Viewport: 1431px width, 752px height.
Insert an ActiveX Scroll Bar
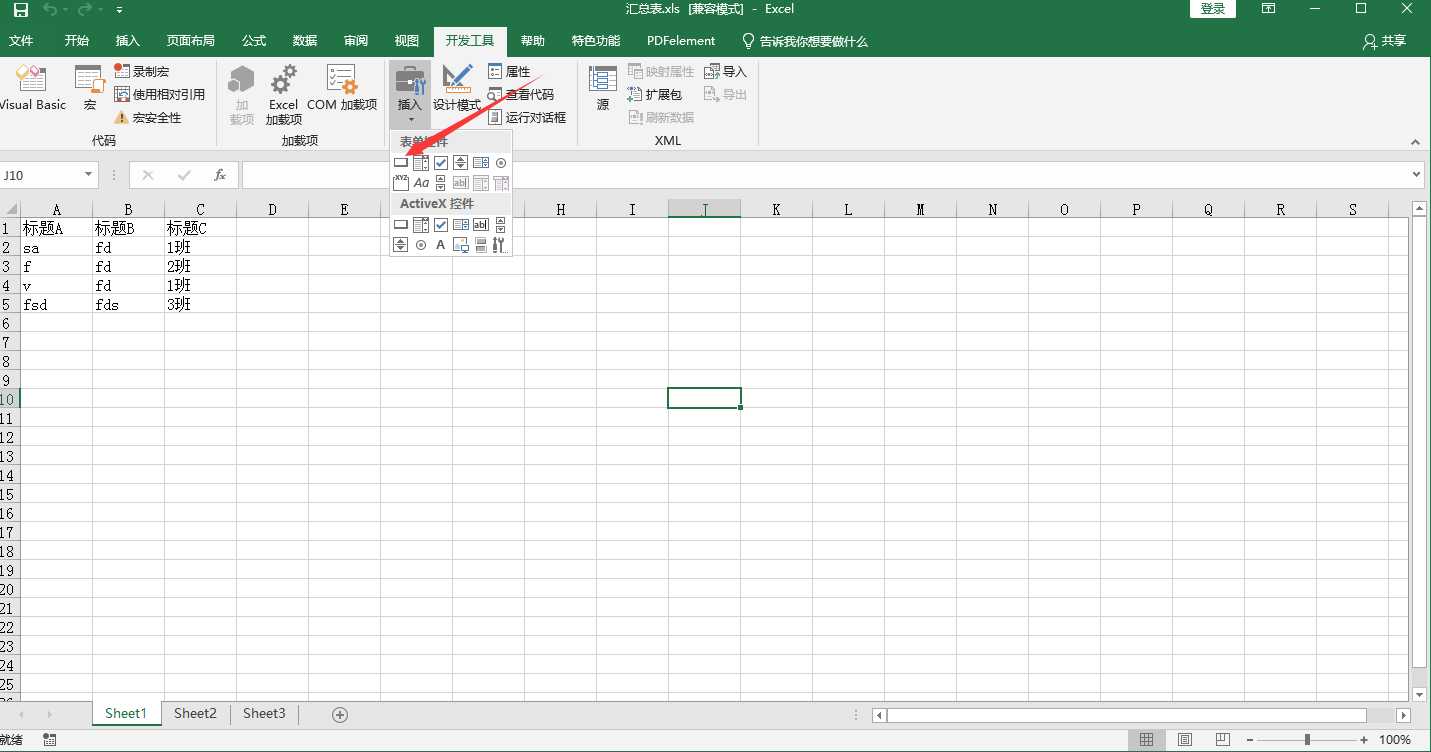(501, 225)
